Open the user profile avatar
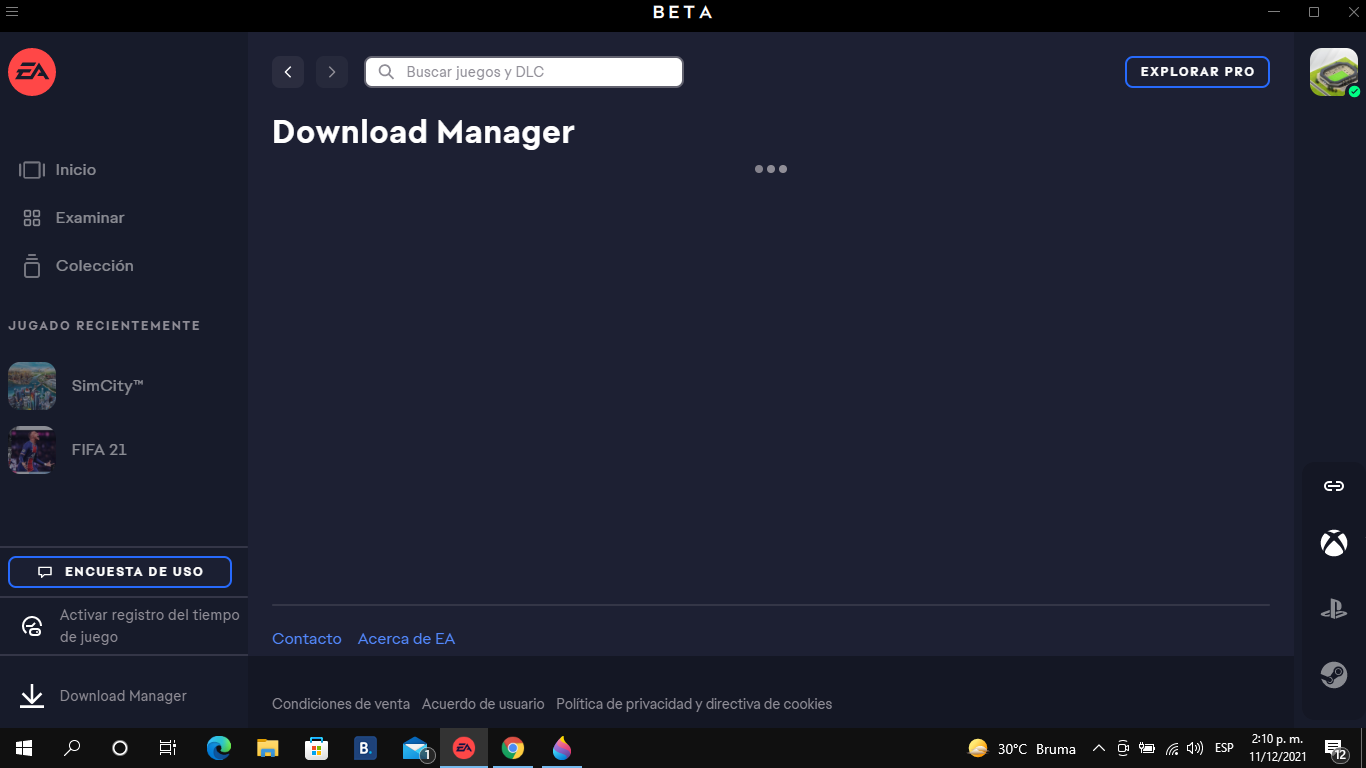 tap(1334, 72)
